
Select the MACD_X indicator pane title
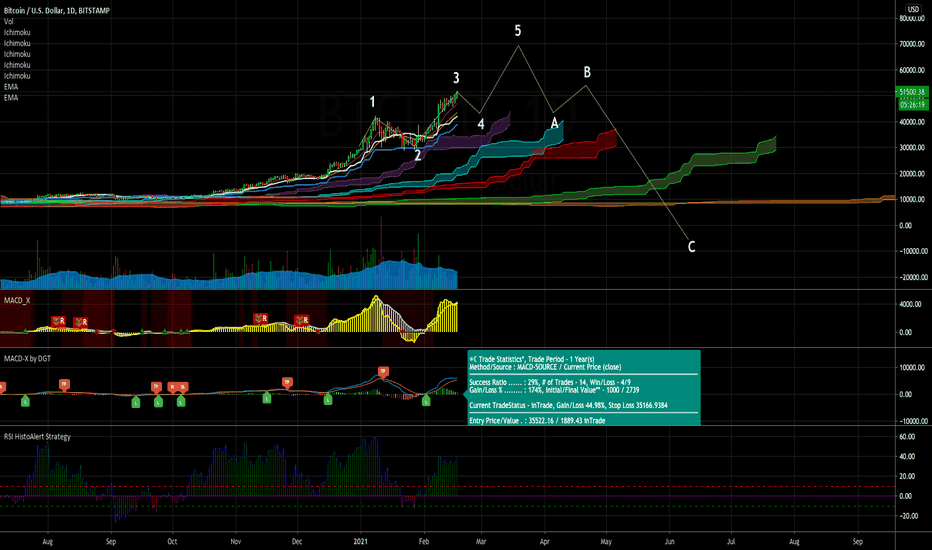point(17,300)
